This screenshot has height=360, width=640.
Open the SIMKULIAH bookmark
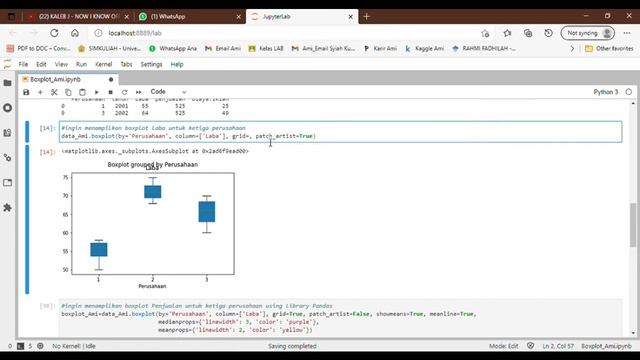(x=109, y=48)
